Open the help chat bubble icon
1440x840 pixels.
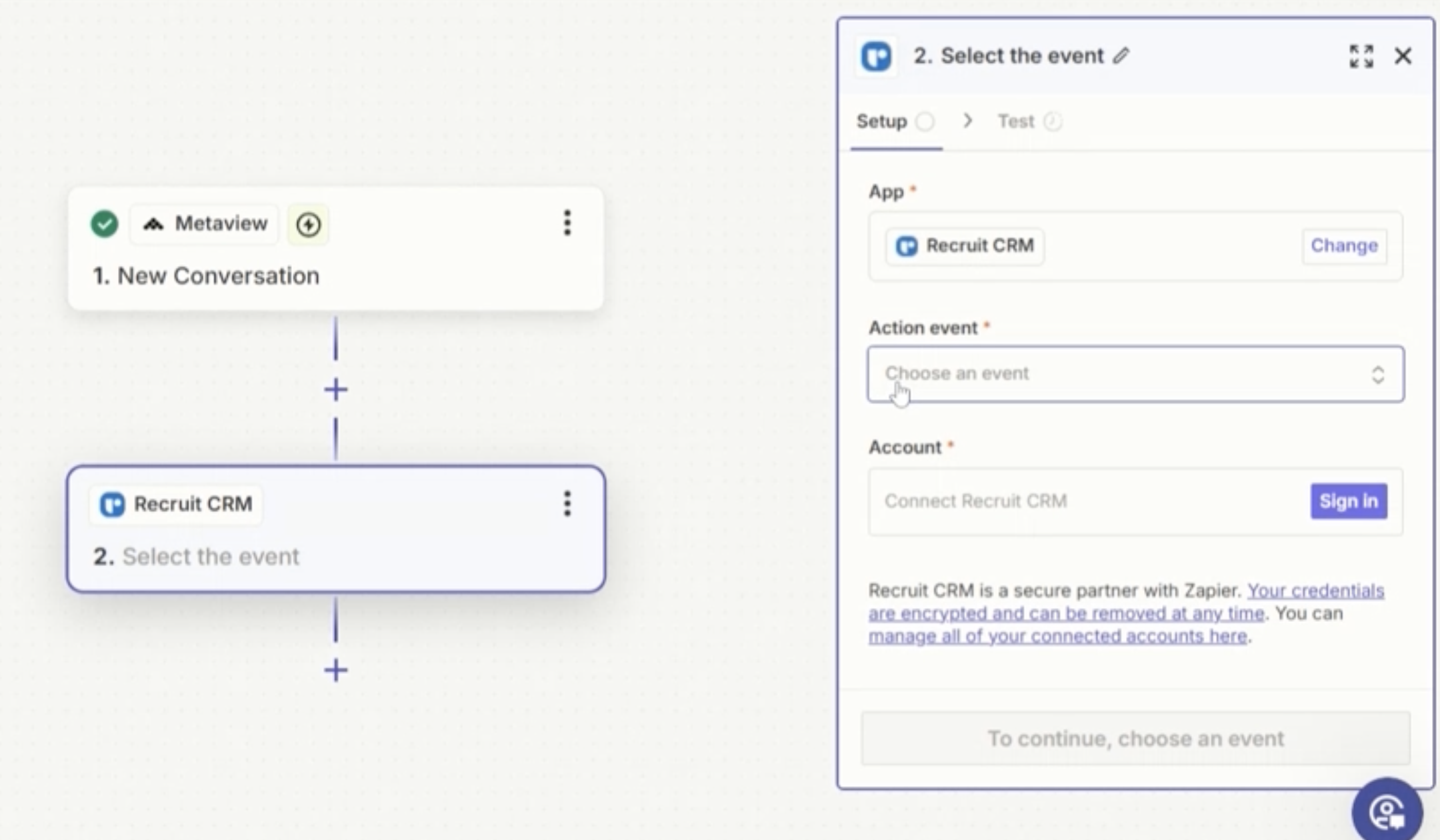tap(1387, 811)
